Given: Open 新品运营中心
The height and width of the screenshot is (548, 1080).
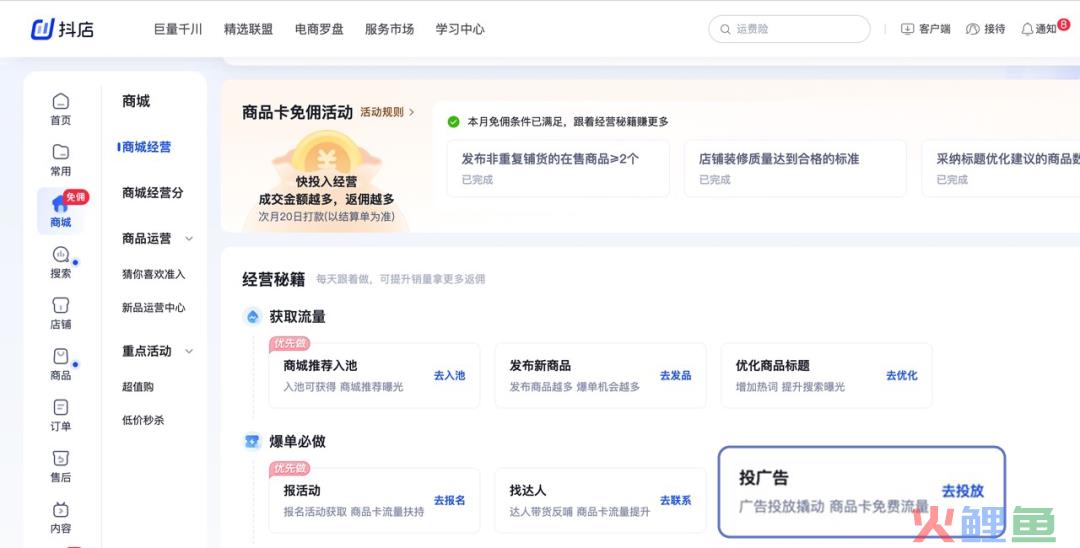Looking at the screenshot, I should (154, 308).
